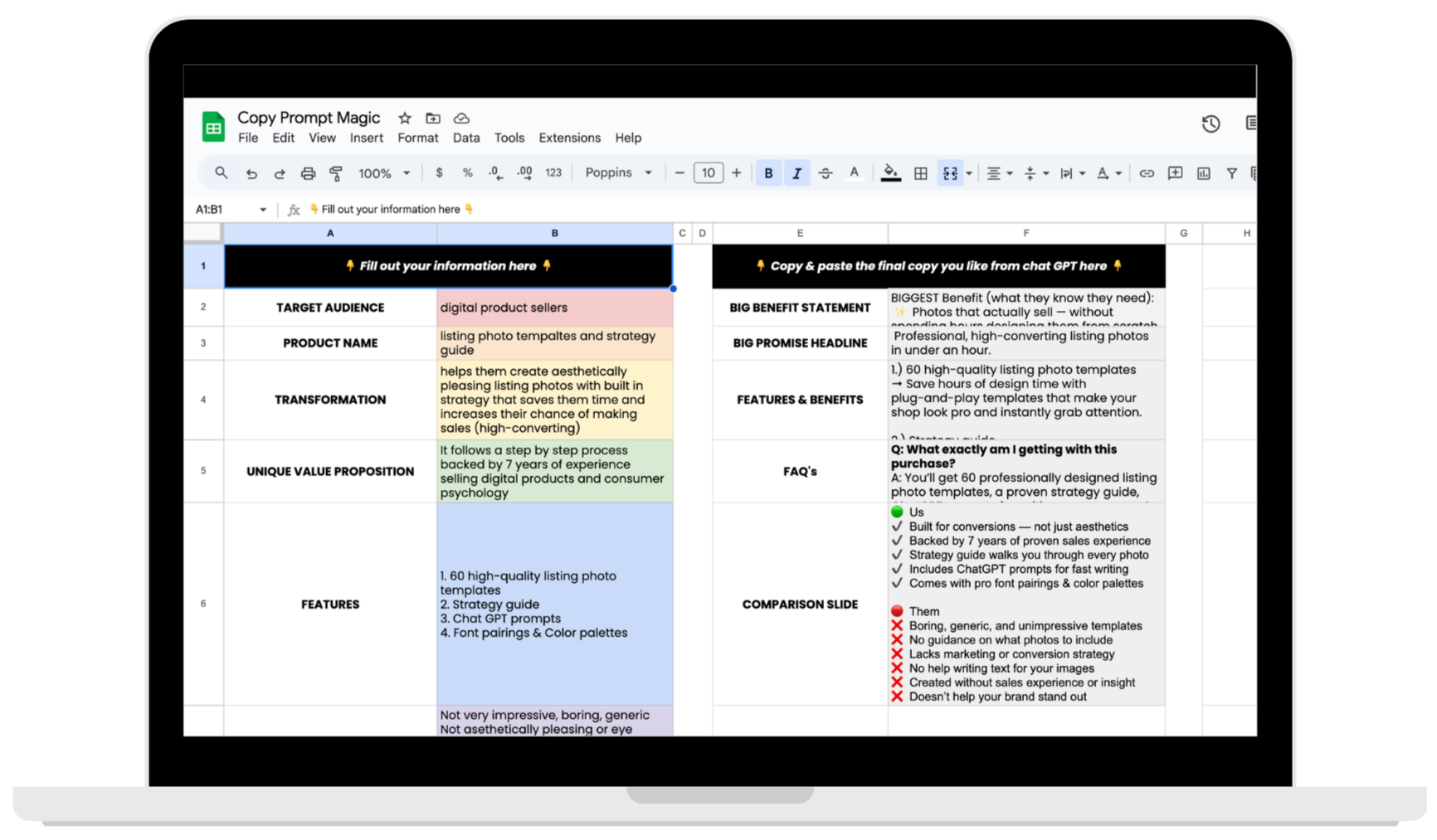Screen dimensions: 1437x840
Task: Select the BIG PROMISE HEADLINE cell
Action: pyautogui.click(x=800, y=343)
